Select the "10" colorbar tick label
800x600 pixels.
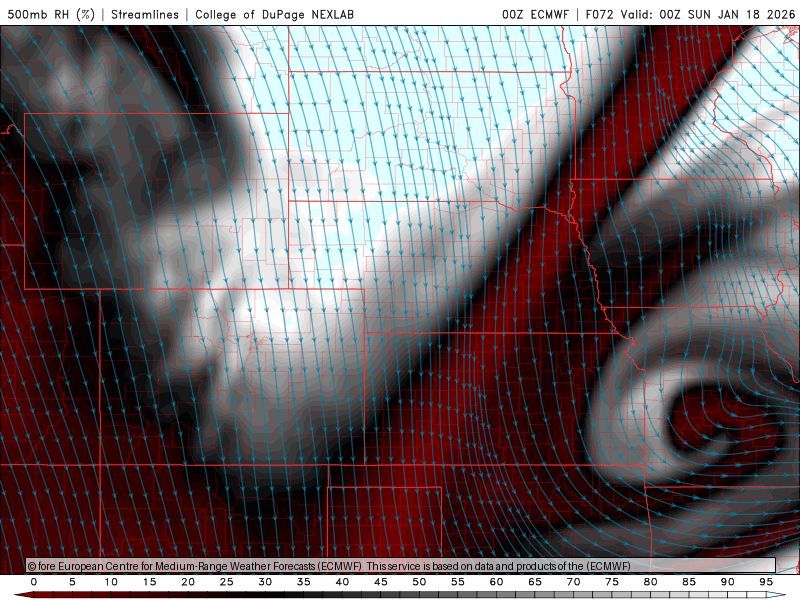click(111, 582)
